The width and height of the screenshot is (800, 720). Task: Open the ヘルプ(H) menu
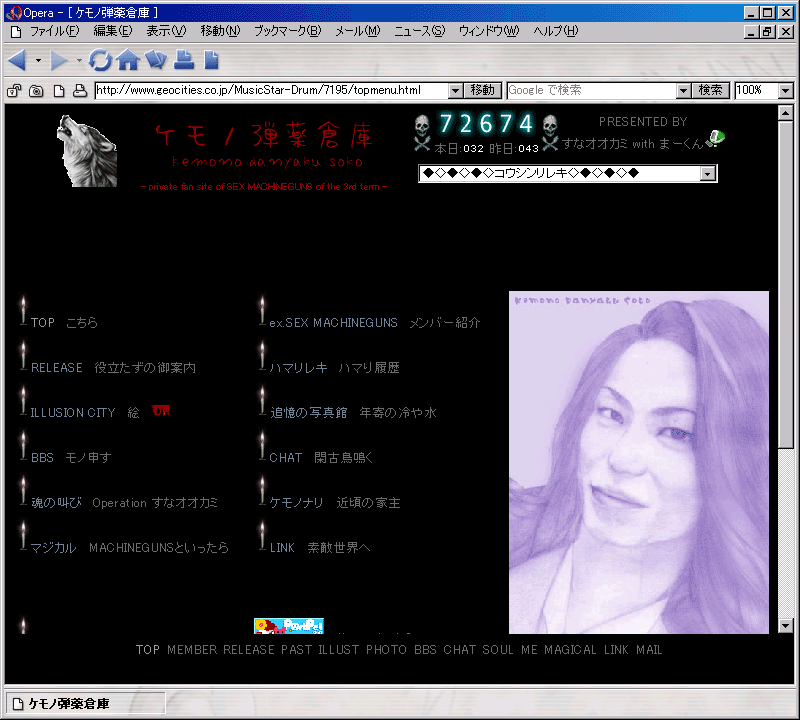(x=556, y=31)
